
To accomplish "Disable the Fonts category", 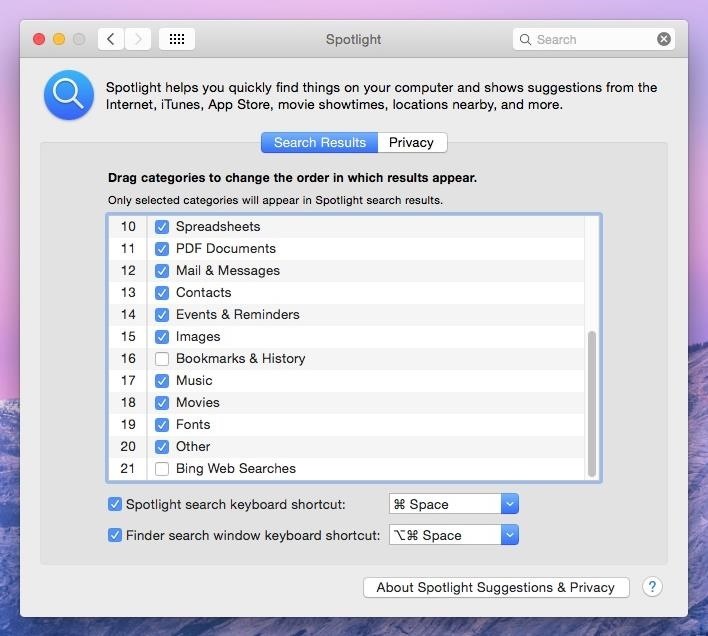I will click(x=162, y=425).
